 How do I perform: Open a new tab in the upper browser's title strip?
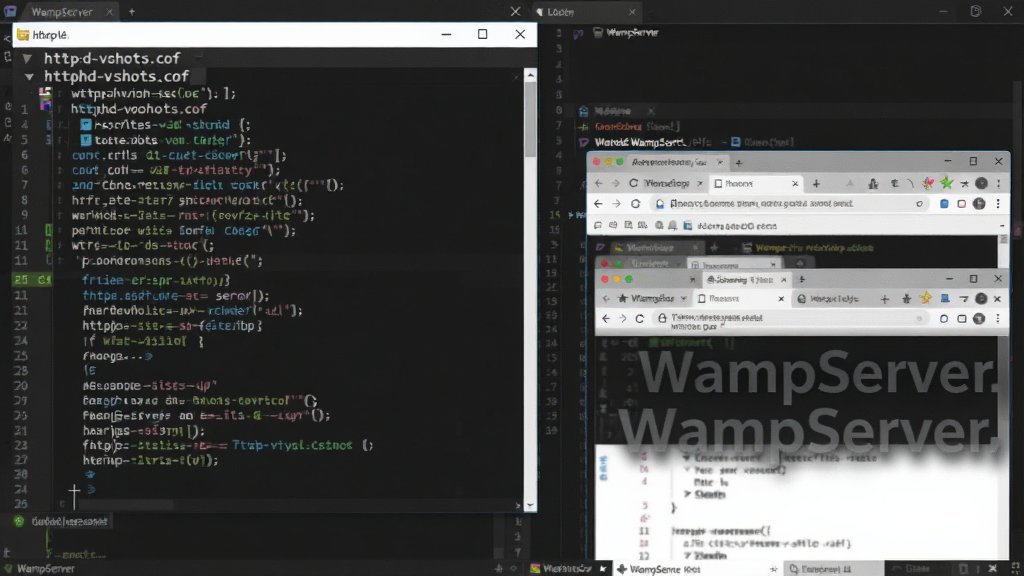(x=739, y=163)
